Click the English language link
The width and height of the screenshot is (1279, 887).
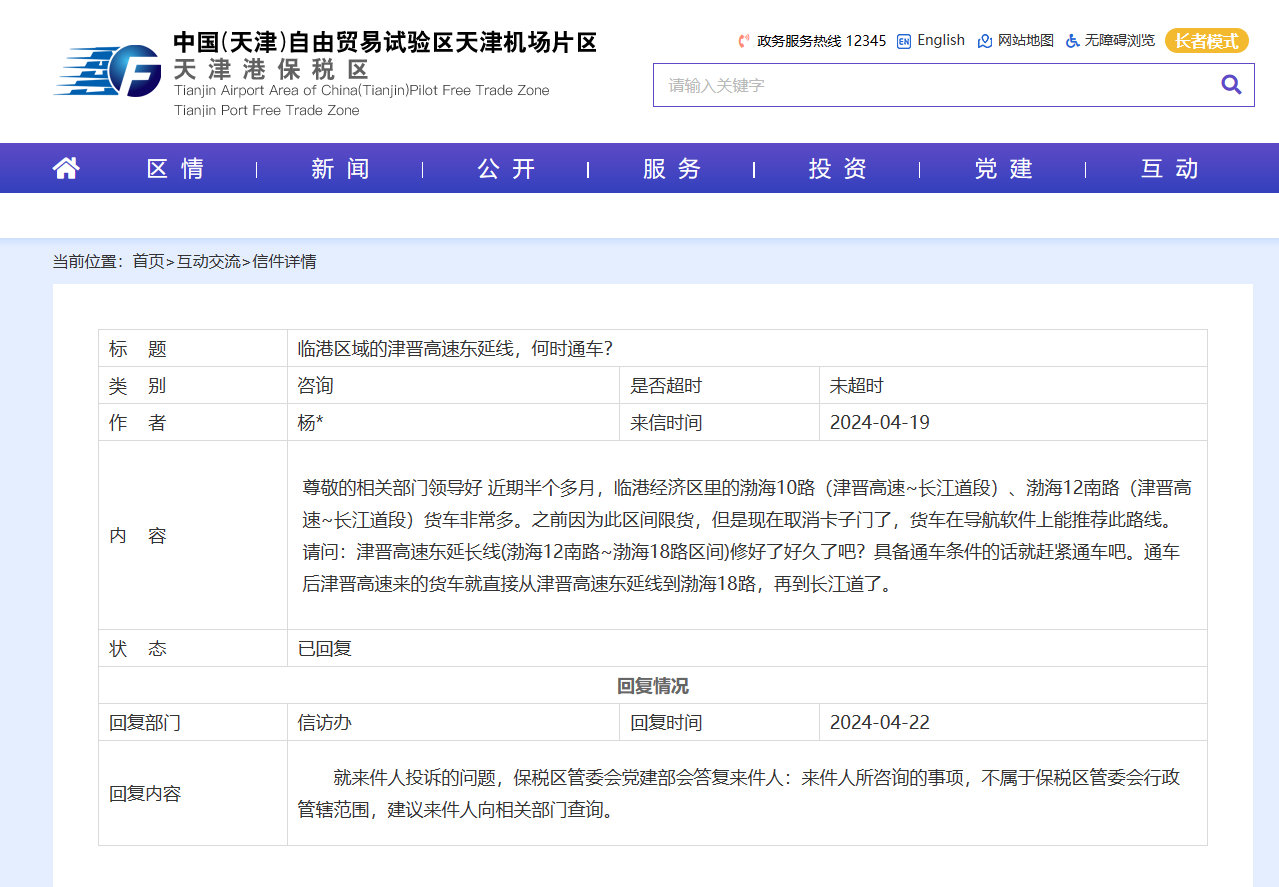940,41
